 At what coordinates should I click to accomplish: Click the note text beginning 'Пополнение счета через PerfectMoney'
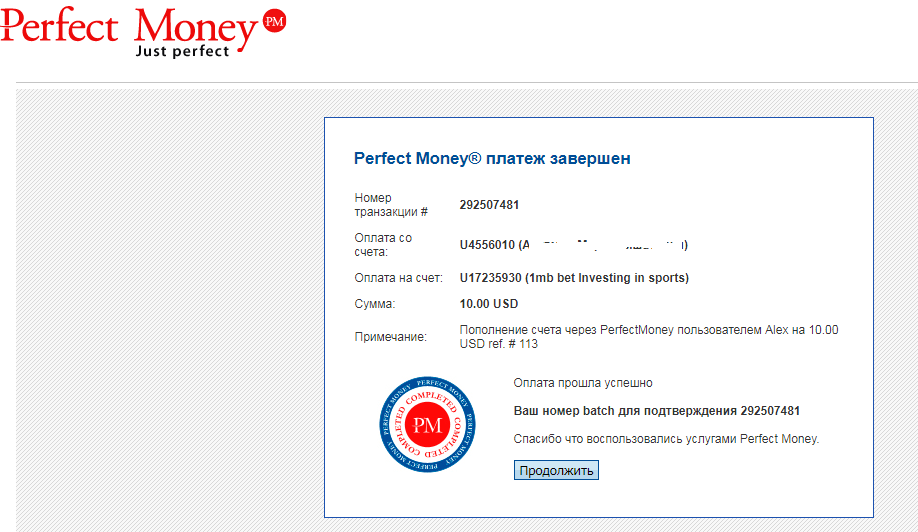point(649,337)
